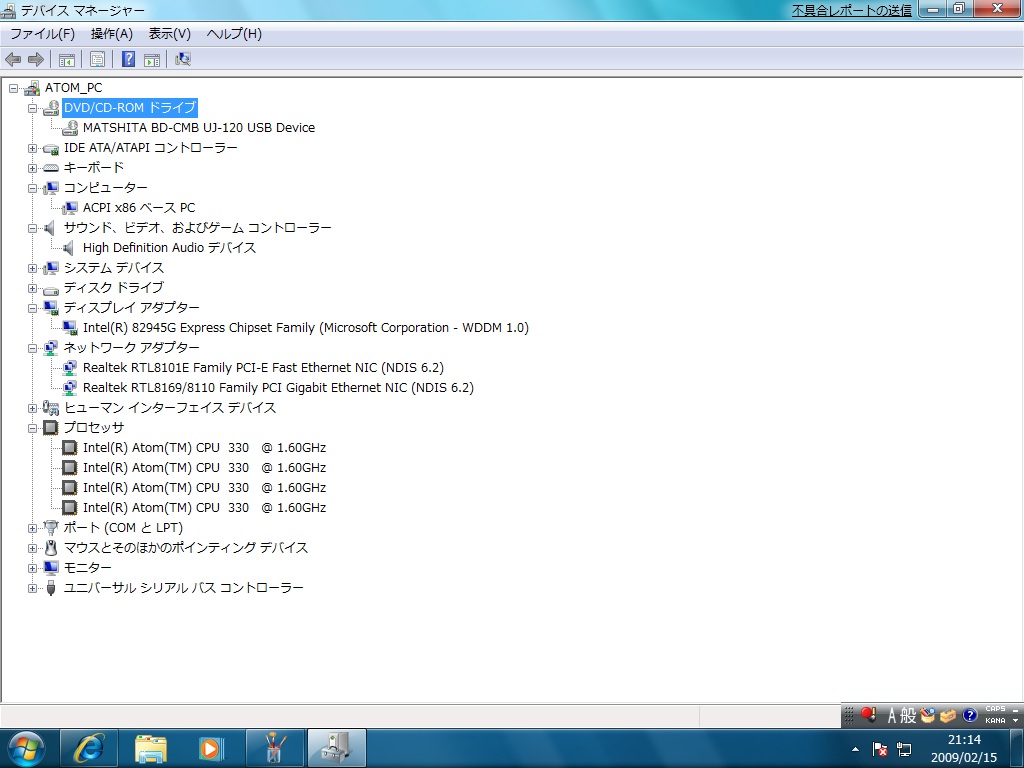Click the disk drive category icon

click(51, 289)
